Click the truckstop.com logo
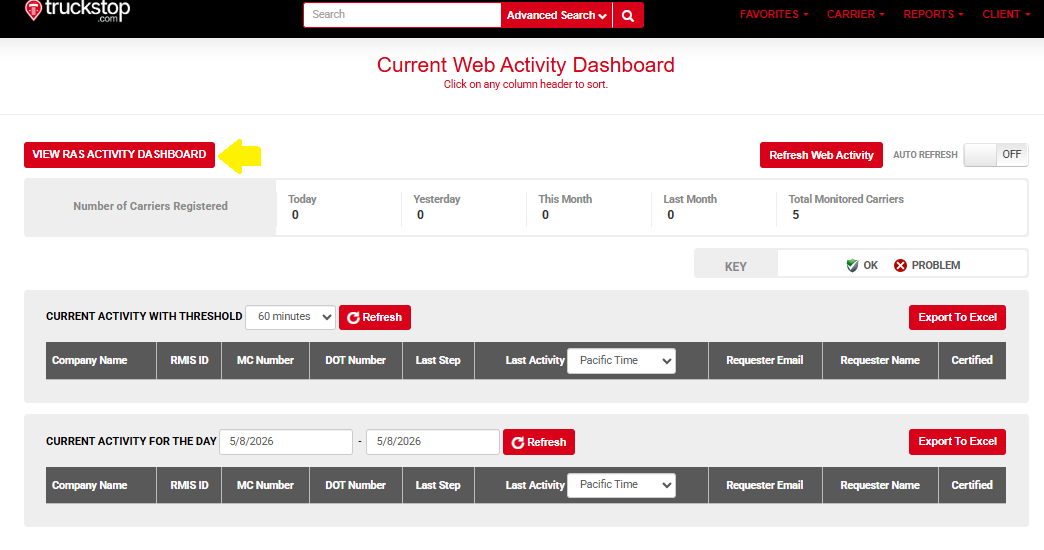The width and height of the screenshot is (1044, 550). click(x=77, y=11)
